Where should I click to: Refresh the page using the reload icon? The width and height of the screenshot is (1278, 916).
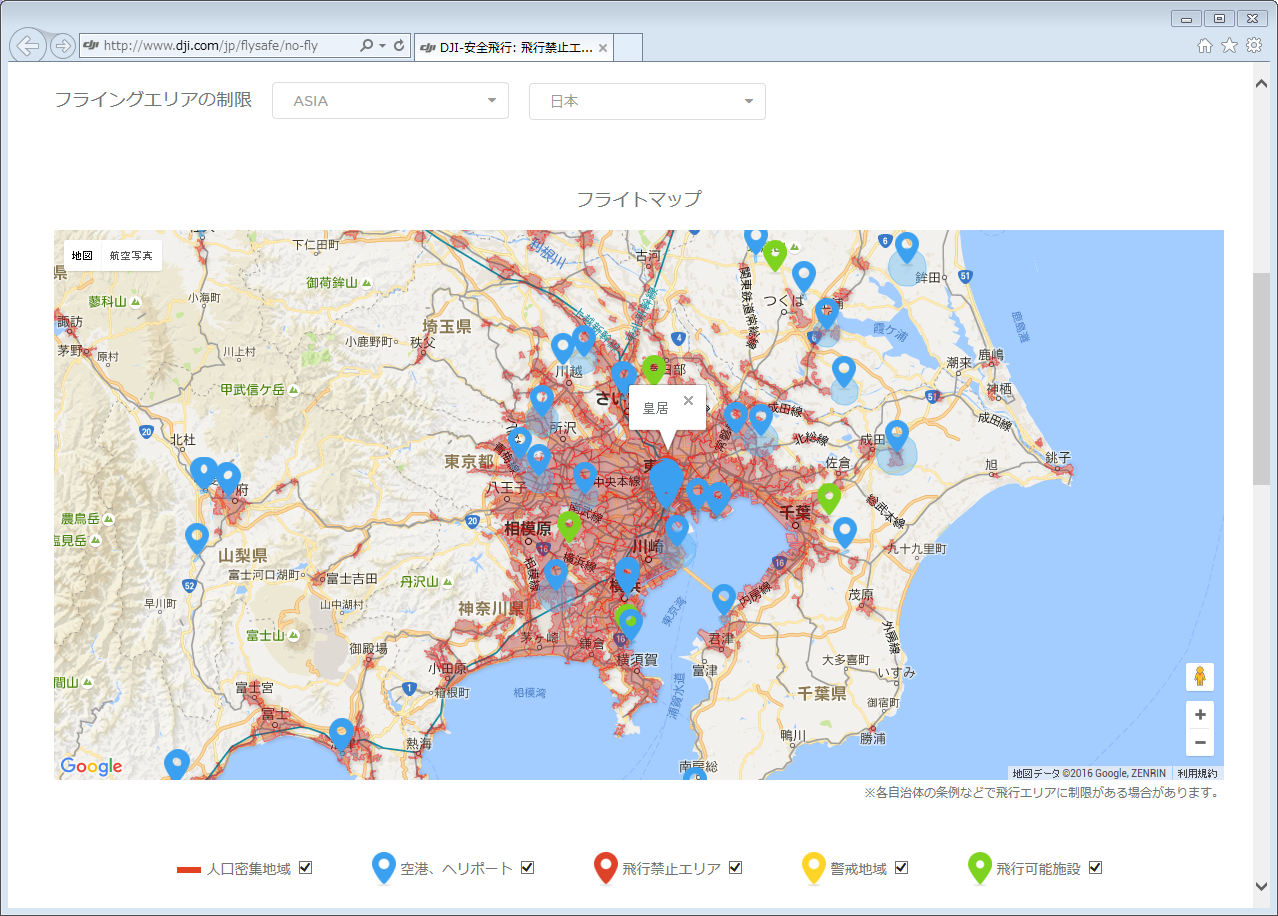(x=399, y=46)
